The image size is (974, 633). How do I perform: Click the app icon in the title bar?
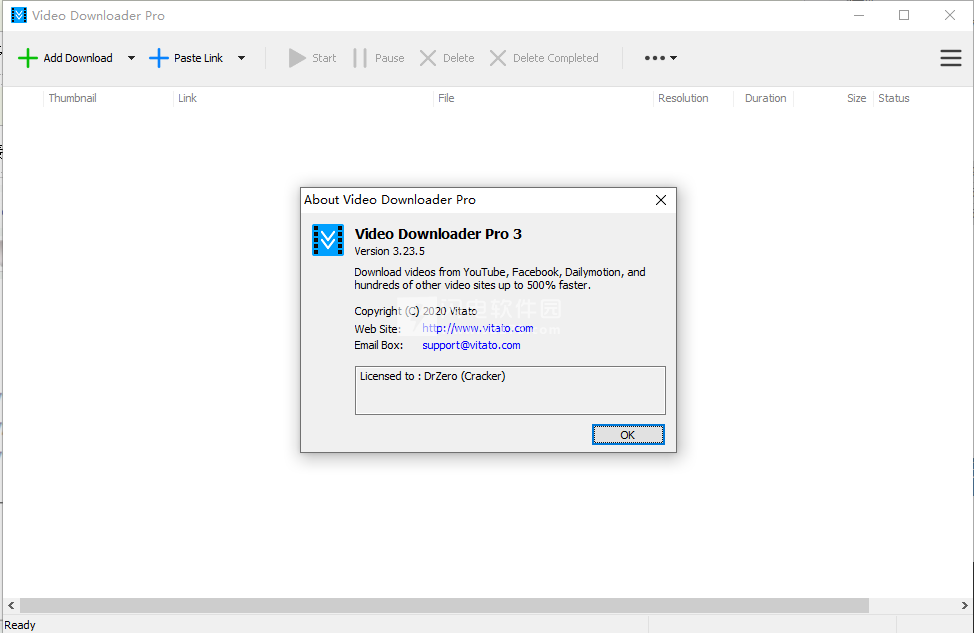tap(19, 16)
